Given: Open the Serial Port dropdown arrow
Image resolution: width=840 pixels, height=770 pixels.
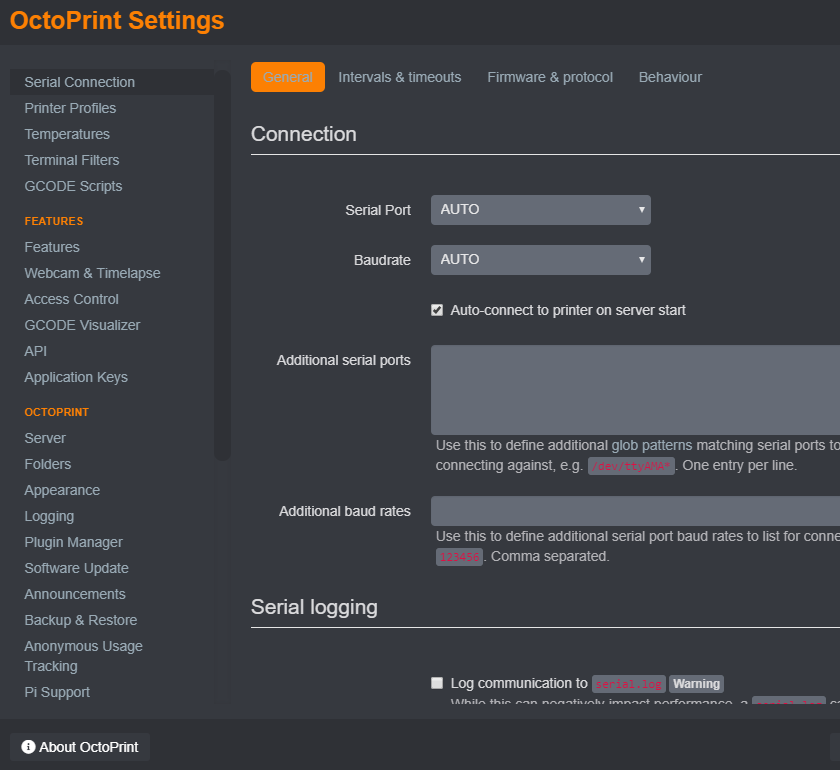Looking at the screenshot, I should pyautogui.click(x=639, y=210).
